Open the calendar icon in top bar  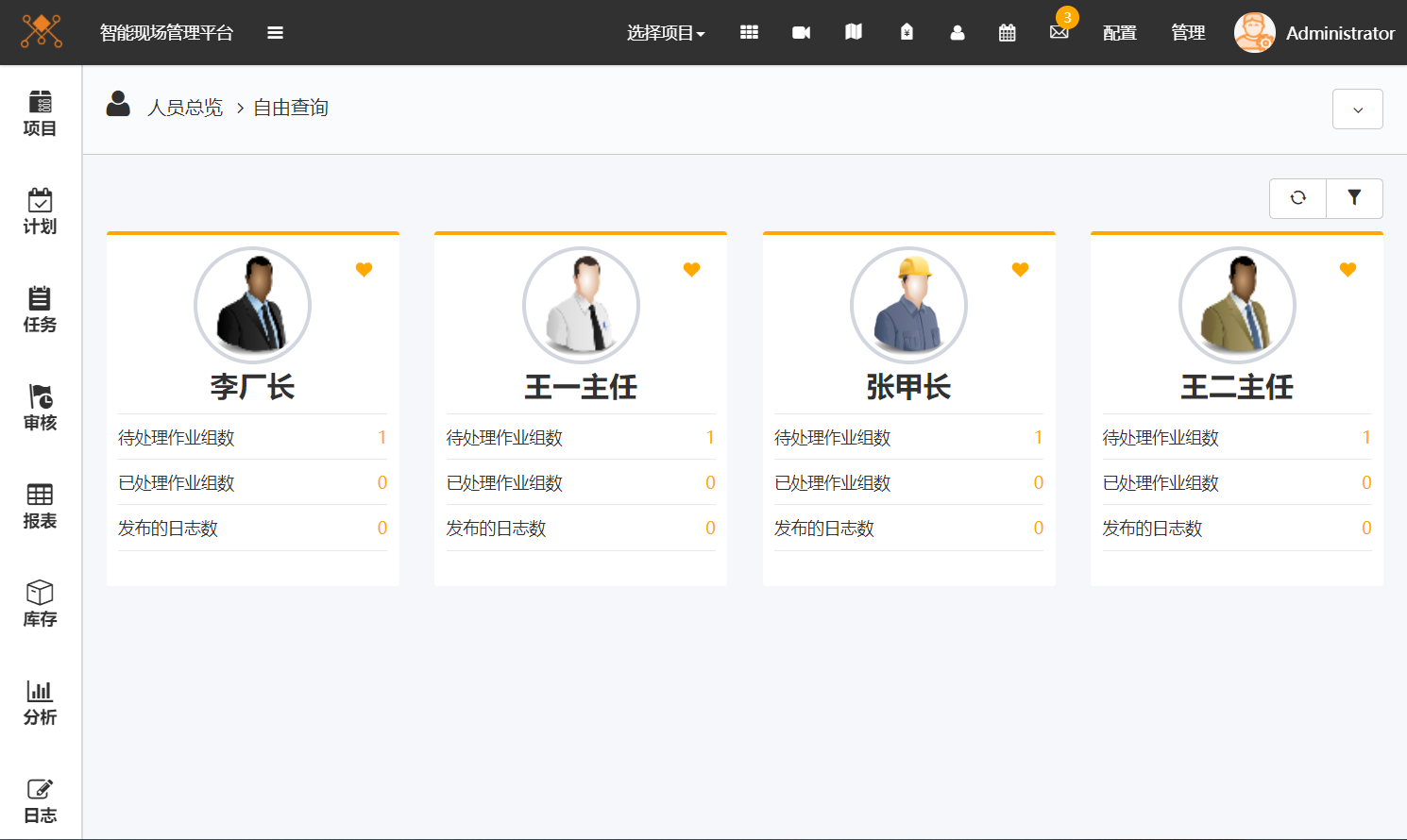pyautogui.click(x=1008, y=33)
